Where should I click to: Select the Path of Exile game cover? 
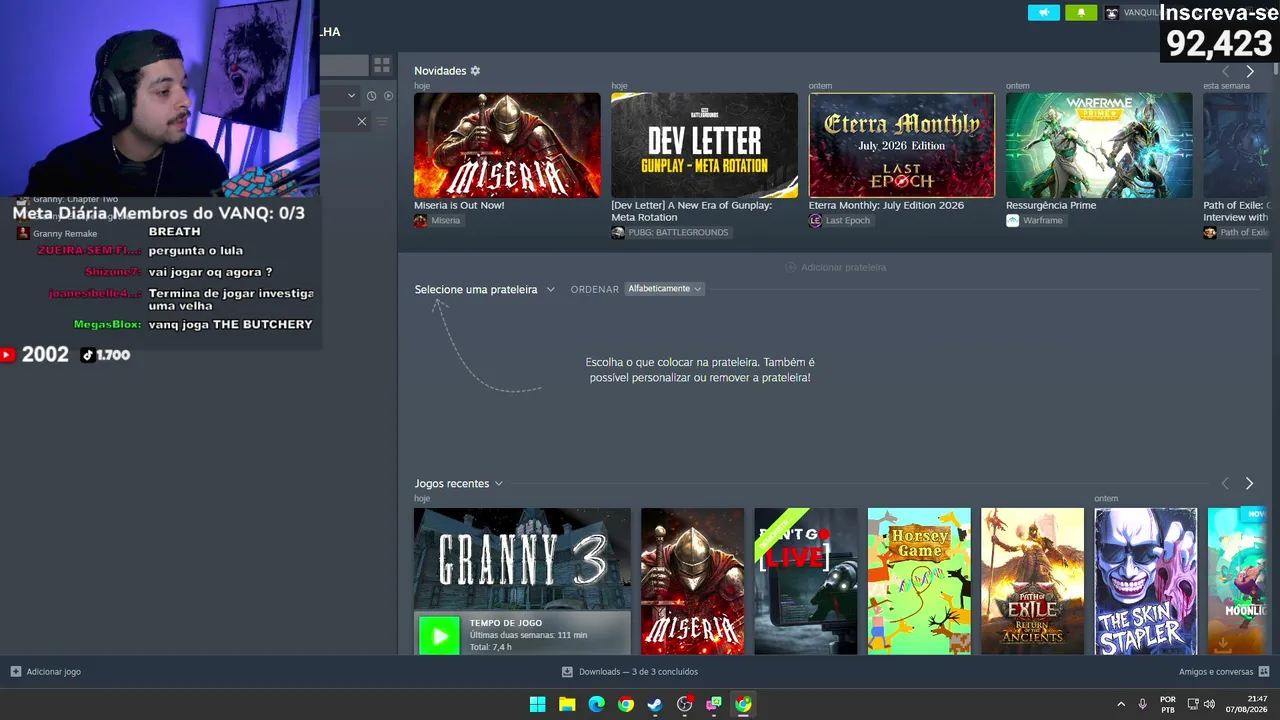pos(1032,581)
